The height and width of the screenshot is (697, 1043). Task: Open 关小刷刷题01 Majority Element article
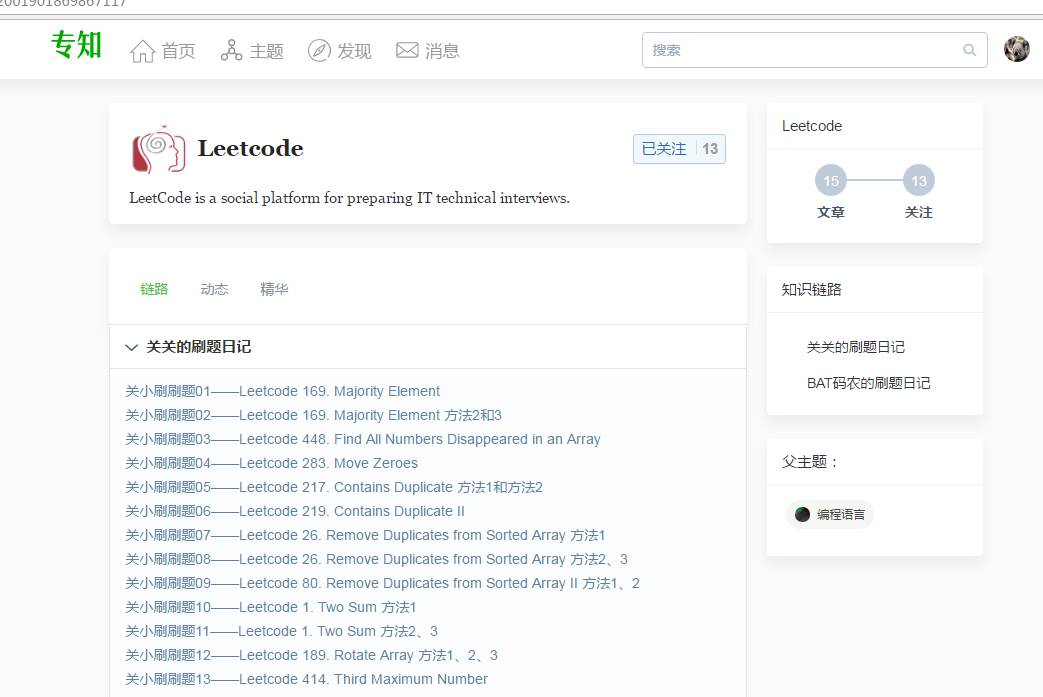click(x=282, y=391)
